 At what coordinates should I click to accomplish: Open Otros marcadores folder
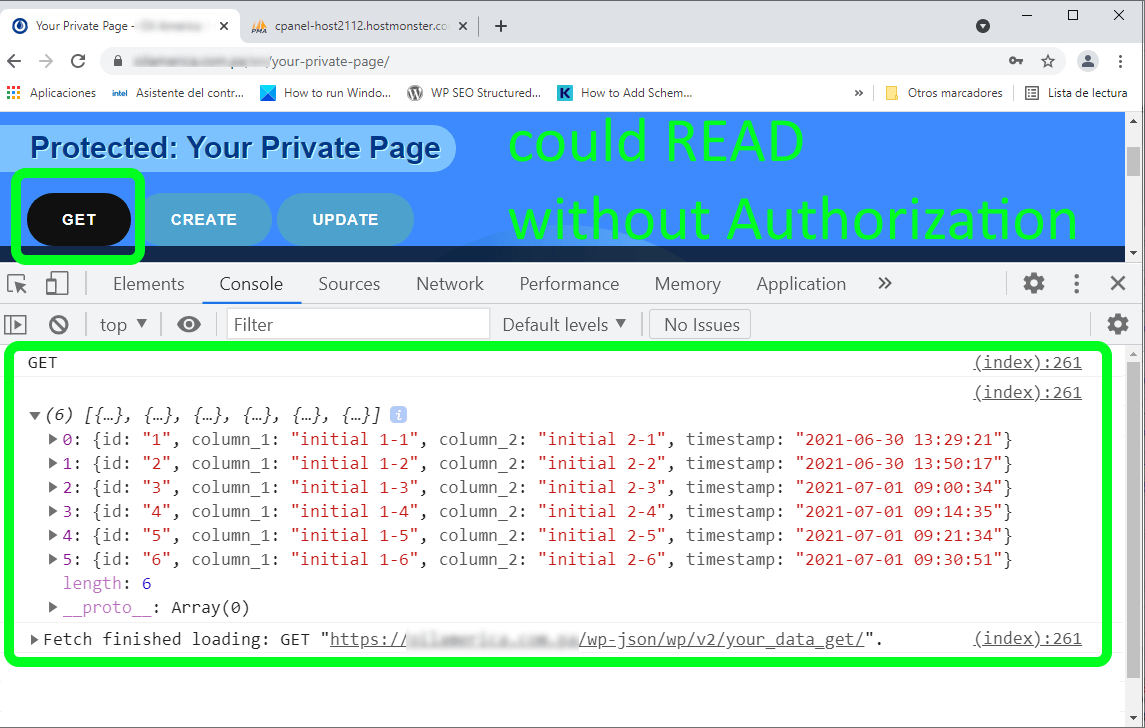943,93
